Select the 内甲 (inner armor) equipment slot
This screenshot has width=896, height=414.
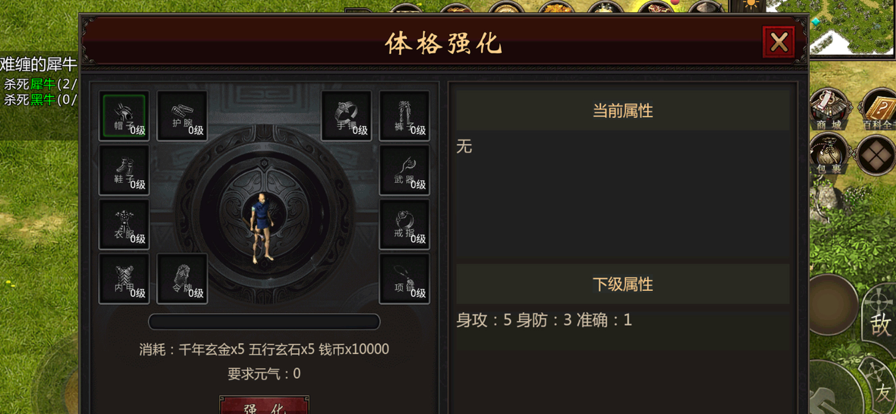124,278
